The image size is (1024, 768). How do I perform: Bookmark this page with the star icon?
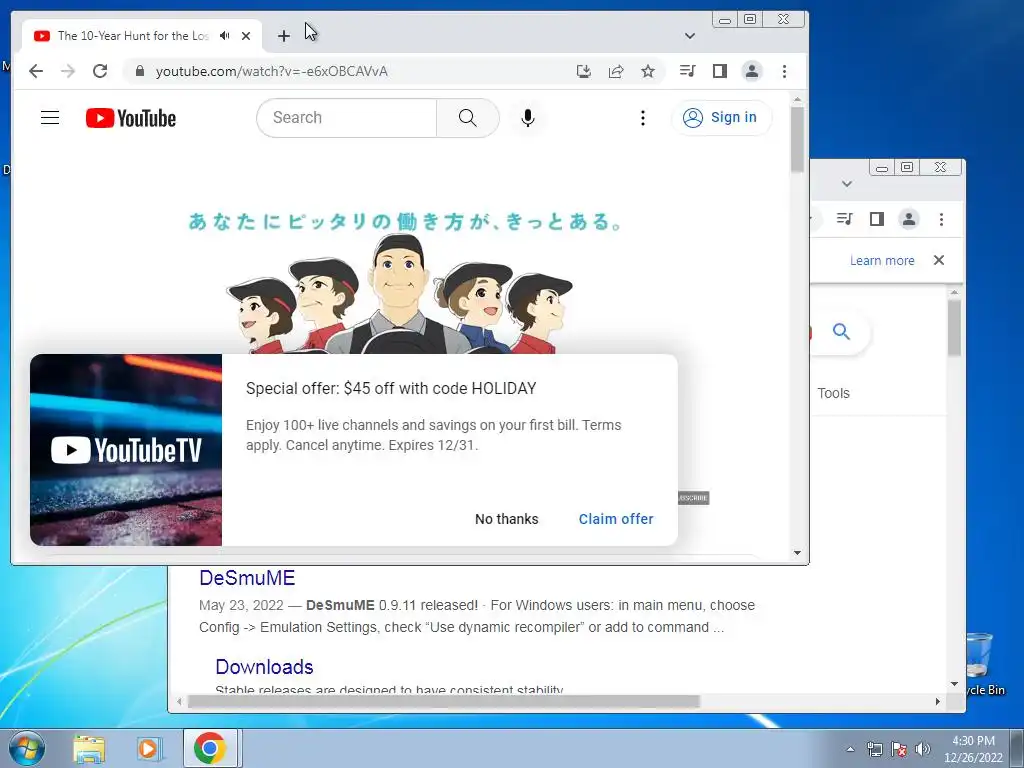pyautogui.click(x=648, y=71)
